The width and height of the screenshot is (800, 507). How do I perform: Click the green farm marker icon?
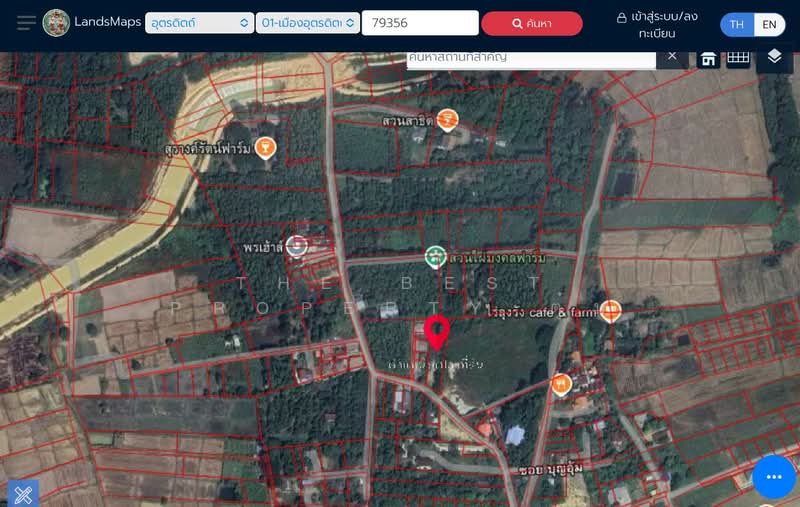(x=434, y=257)
